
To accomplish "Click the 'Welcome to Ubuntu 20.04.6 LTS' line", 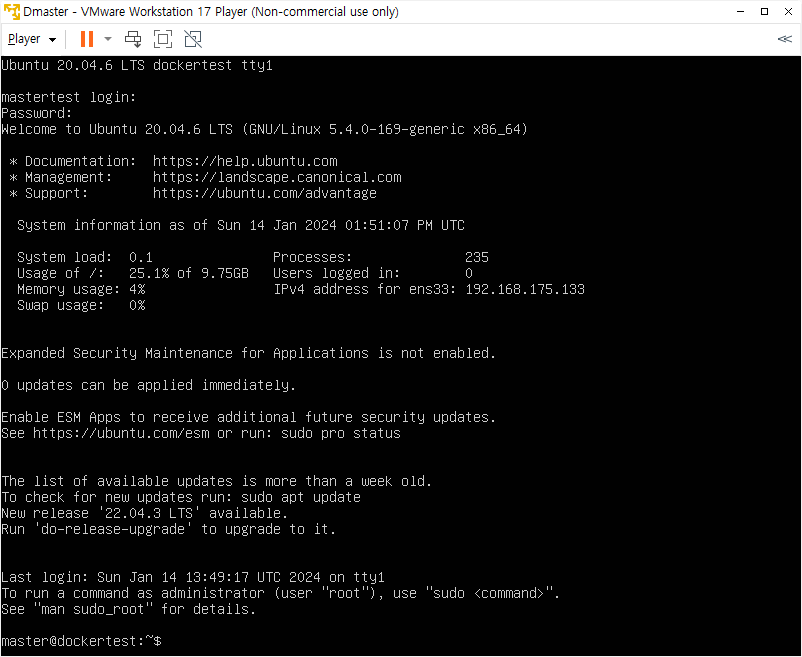I will (264, 129).
